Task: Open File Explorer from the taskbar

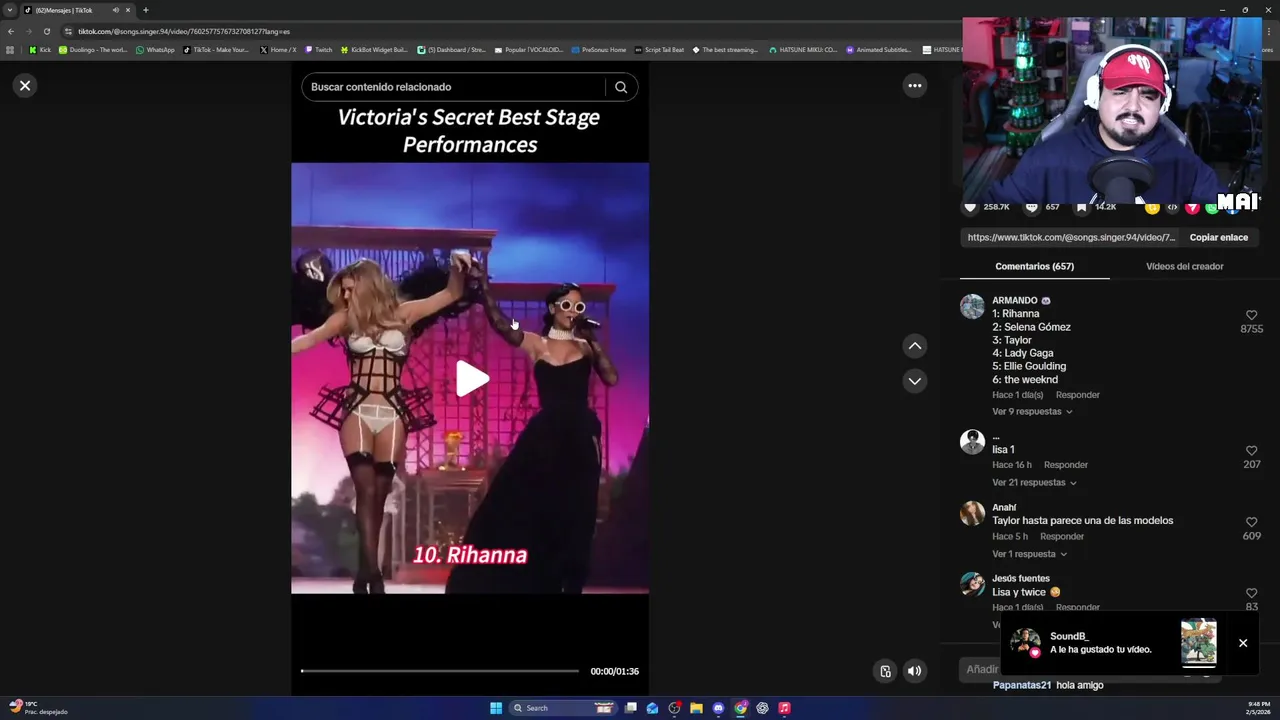Action: (696, 708)
